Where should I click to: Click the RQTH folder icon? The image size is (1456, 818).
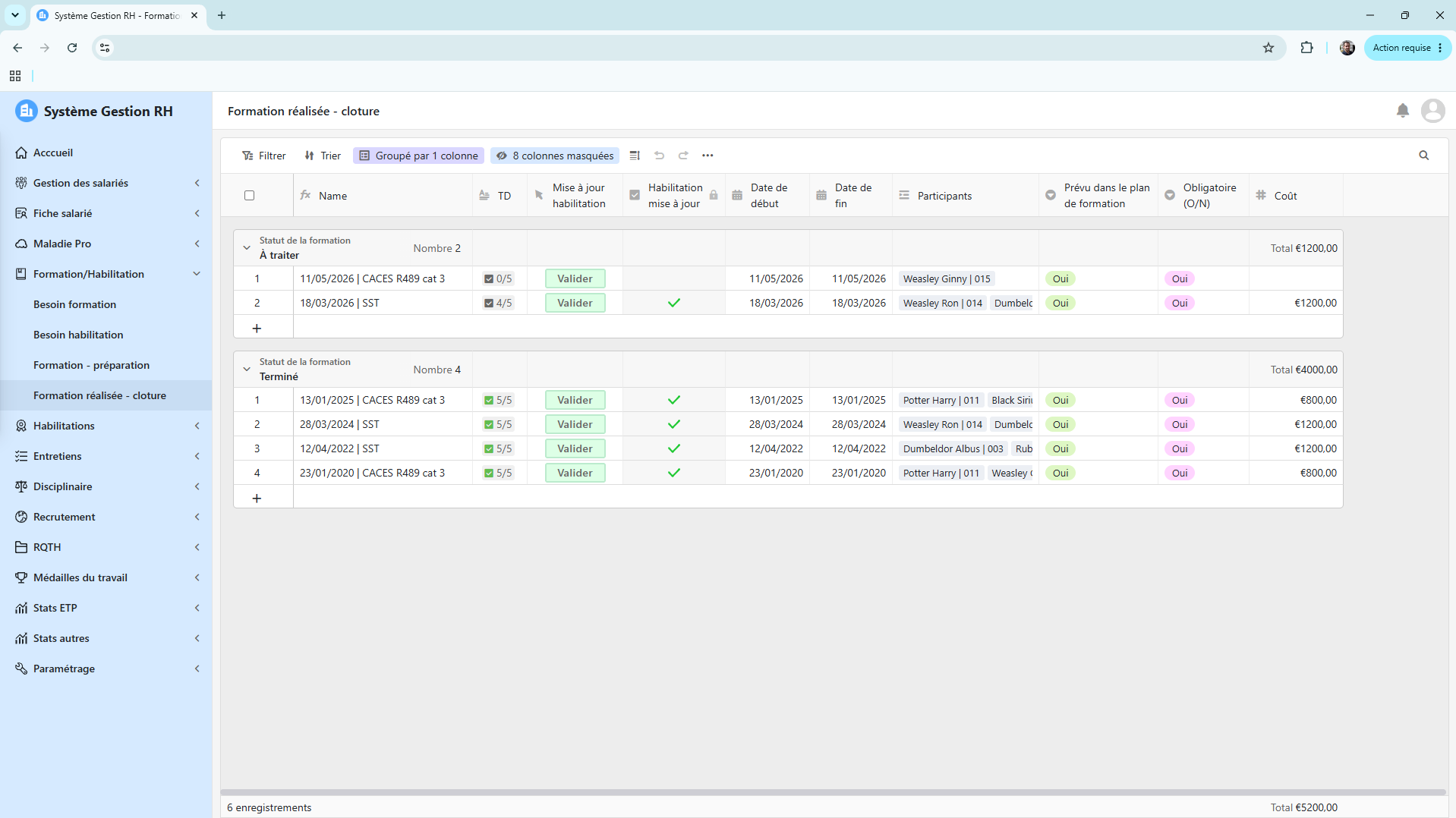[x=21, y=547]
